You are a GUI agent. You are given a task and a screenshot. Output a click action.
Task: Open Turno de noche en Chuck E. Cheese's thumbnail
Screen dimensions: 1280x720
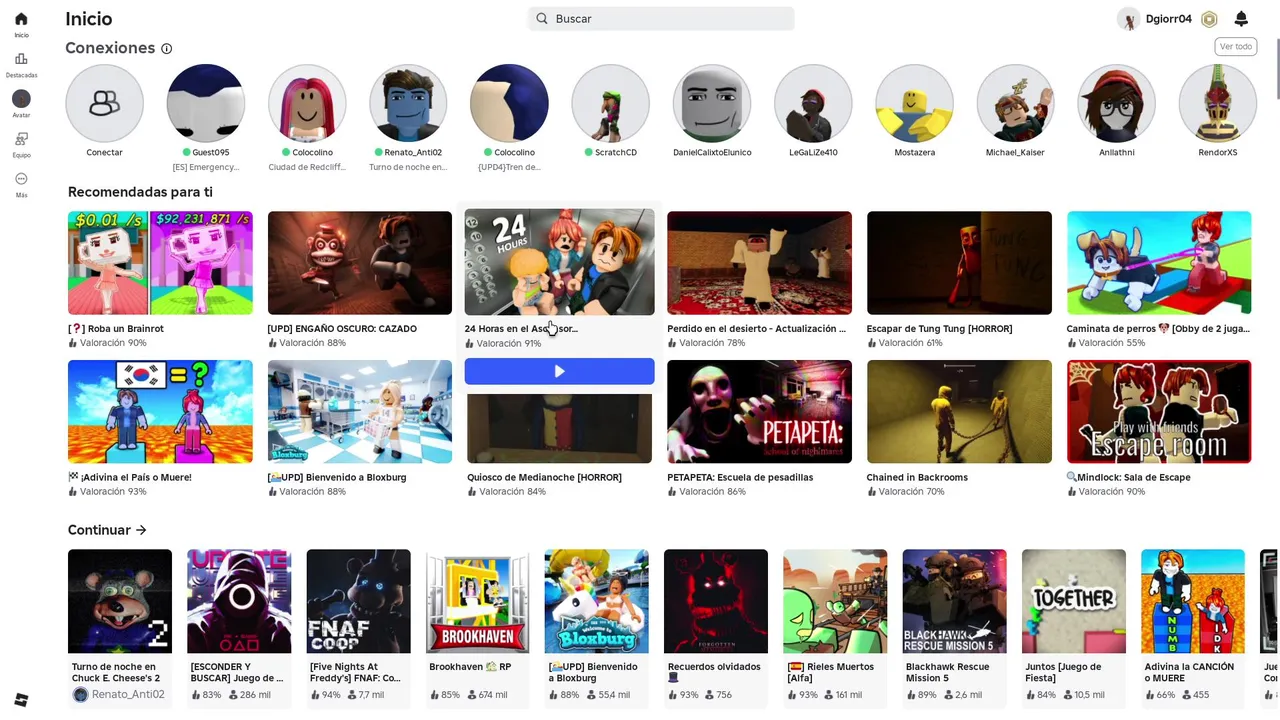coord(120,601)
